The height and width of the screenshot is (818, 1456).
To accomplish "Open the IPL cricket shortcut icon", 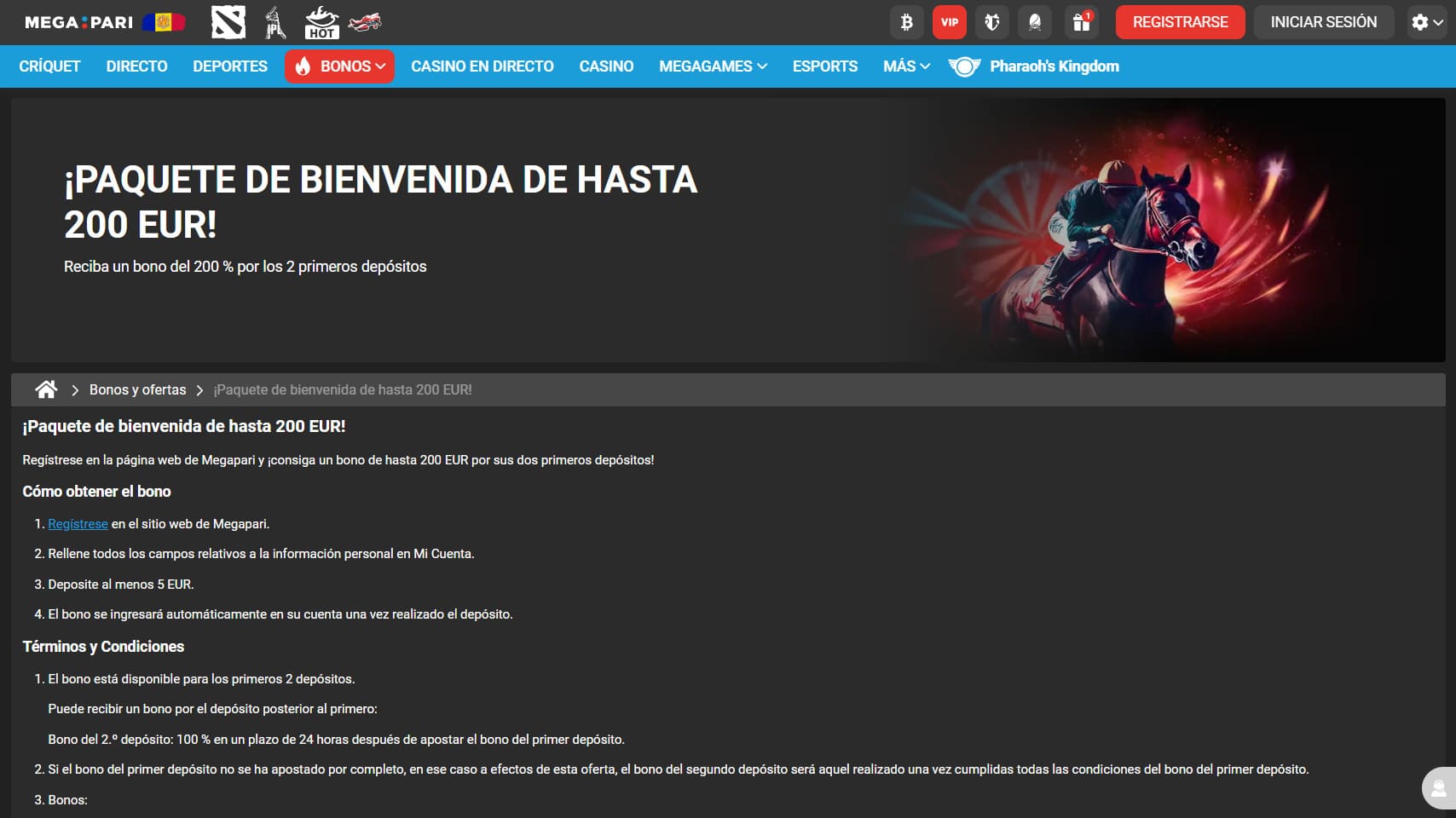I will pos(274,22).
